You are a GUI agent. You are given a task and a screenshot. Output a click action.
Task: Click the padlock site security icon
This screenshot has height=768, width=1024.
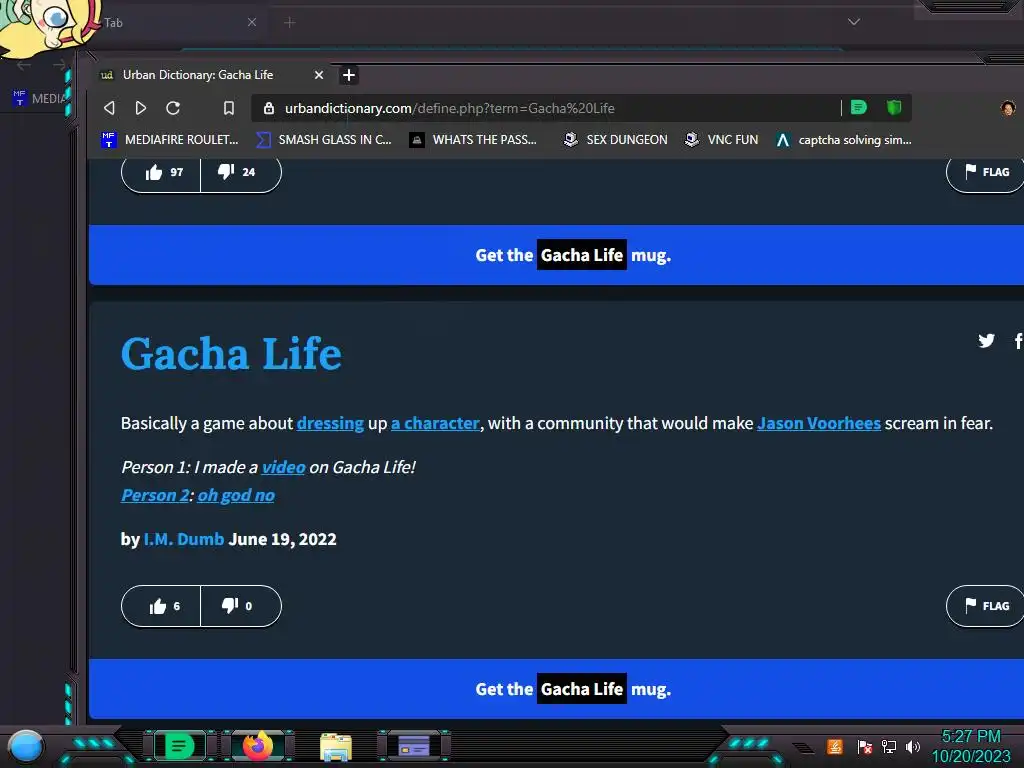click(x=268, y=108)
